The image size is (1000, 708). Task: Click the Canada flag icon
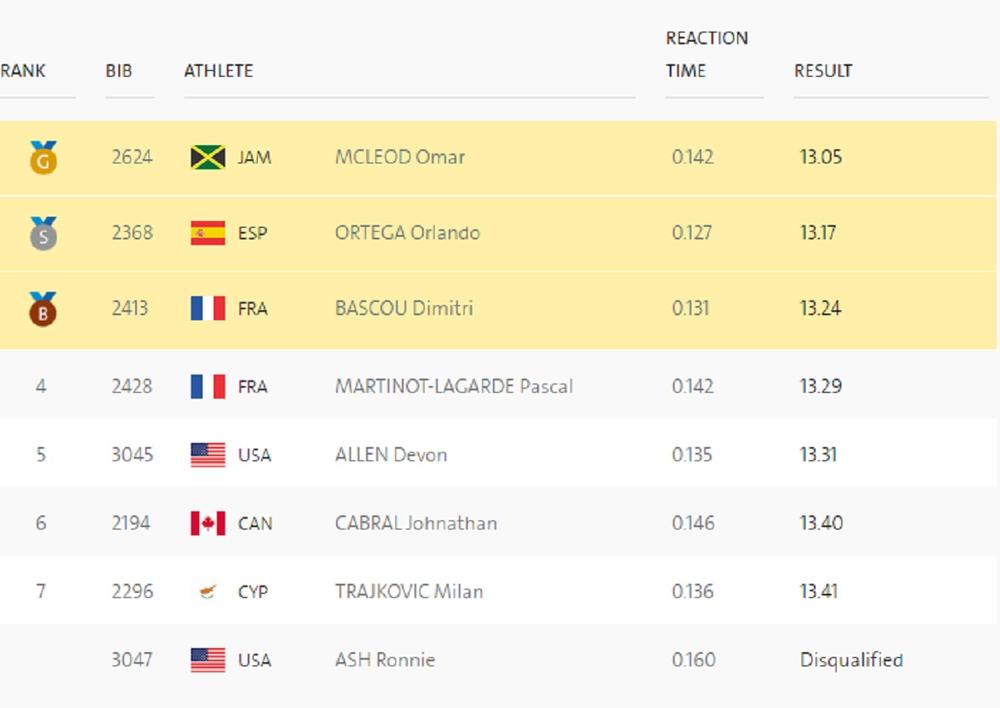click(x=208, y=523)
